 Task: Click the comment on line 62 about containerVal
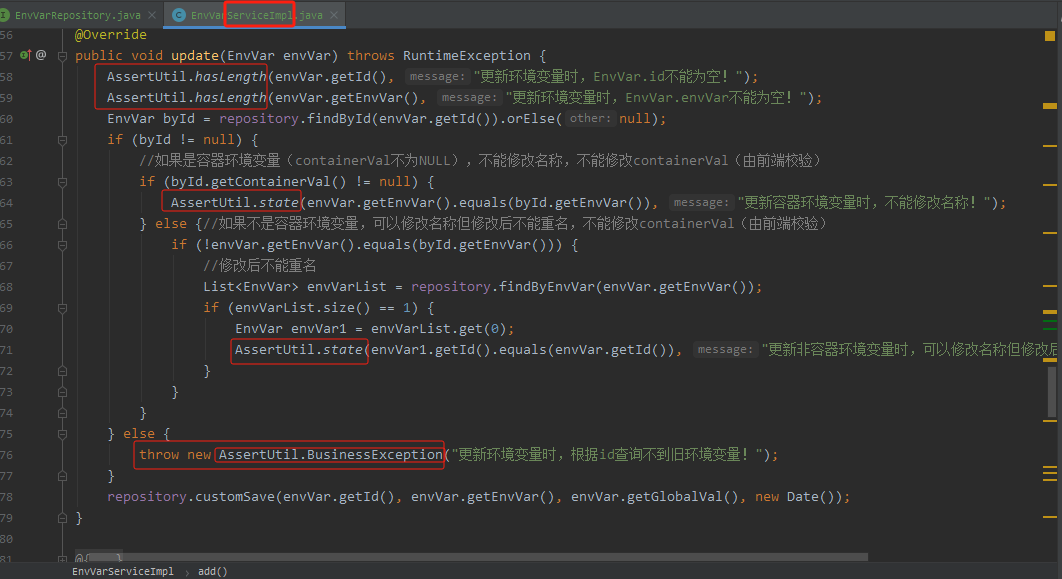(x=480, y=160)
